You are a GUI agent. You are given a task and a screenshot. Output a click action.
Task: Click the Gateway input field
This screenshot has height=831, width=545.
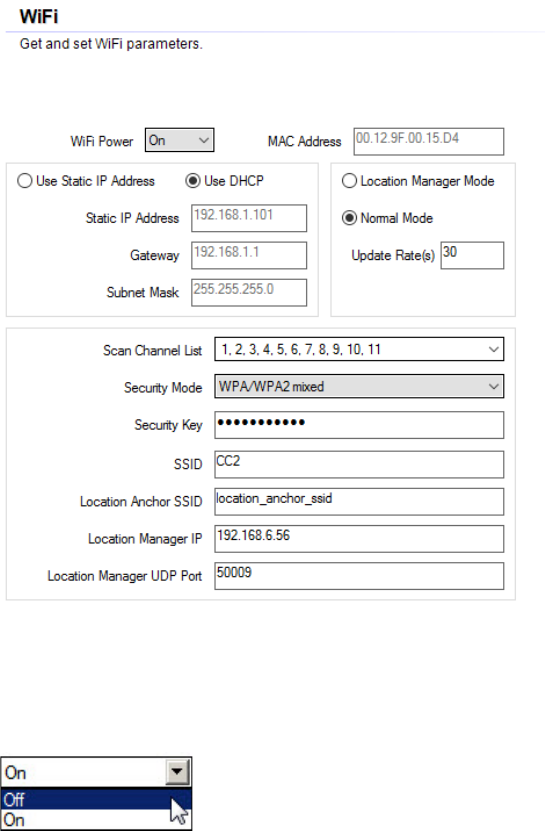[x=249, y=255]
